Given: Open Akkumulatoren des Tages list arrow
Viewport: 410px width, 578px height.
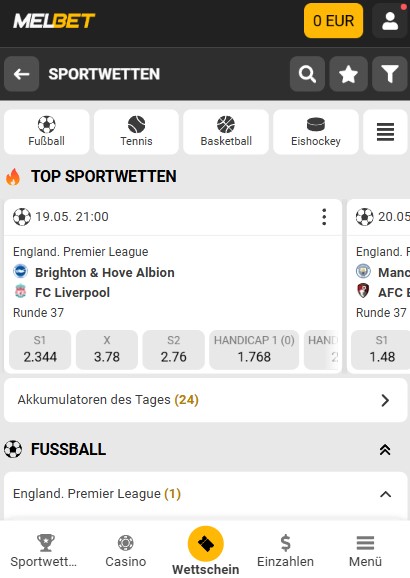Looking at the screenshot, I should pos(385,400).
